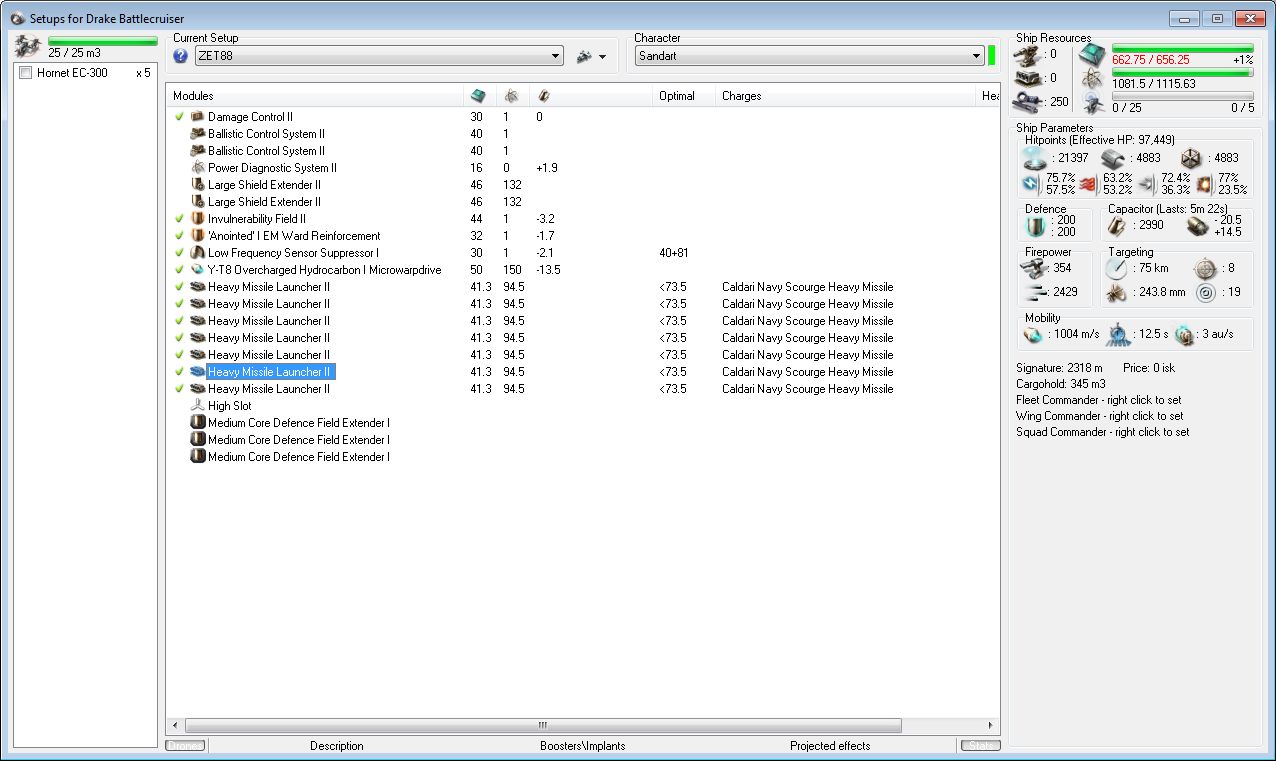Click the Microwarpdrive module icon in the list

tap(198, 270)
